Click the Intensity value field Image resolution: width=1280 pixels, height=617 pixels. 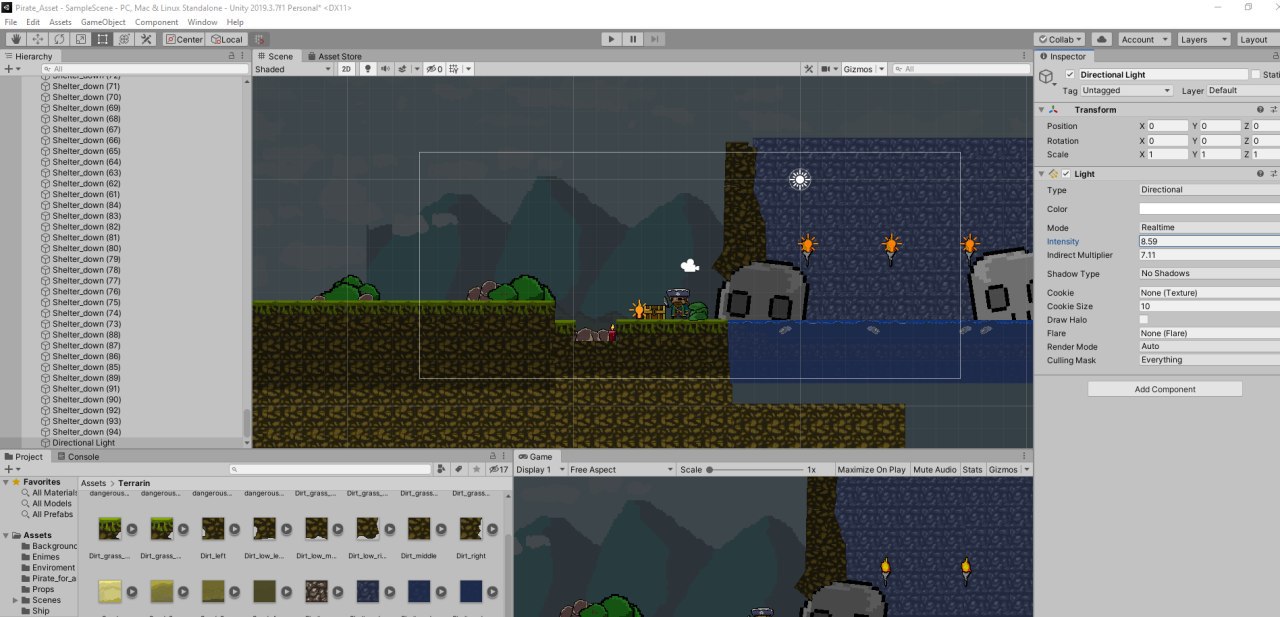1209,242
